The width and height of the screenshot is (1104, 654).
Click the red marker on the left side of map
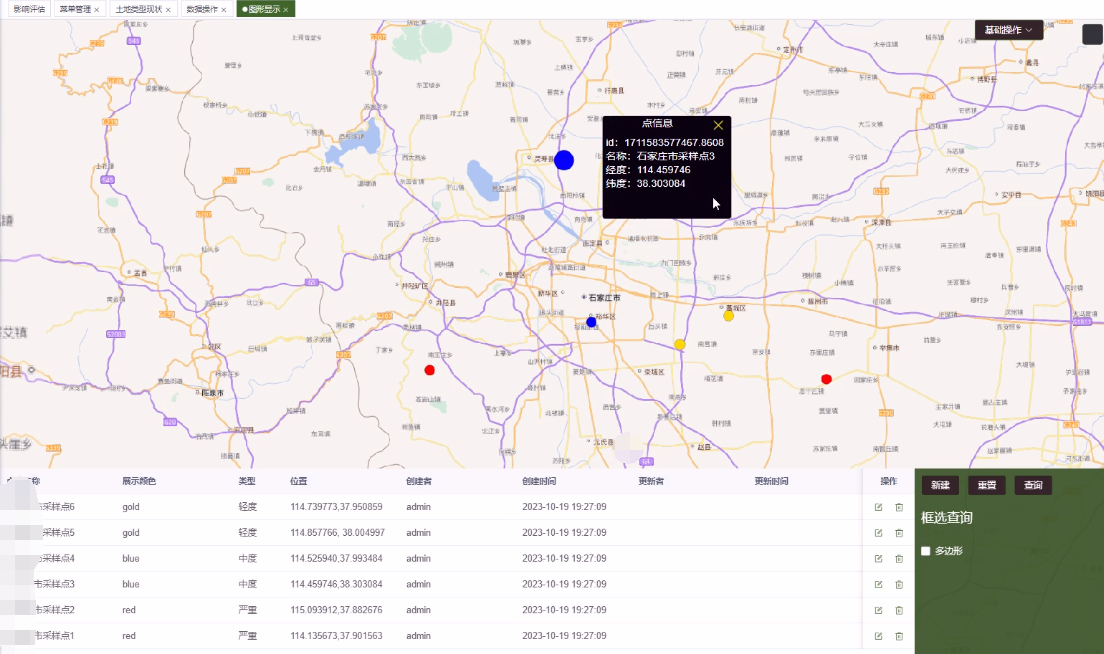[x=430, y=370]
